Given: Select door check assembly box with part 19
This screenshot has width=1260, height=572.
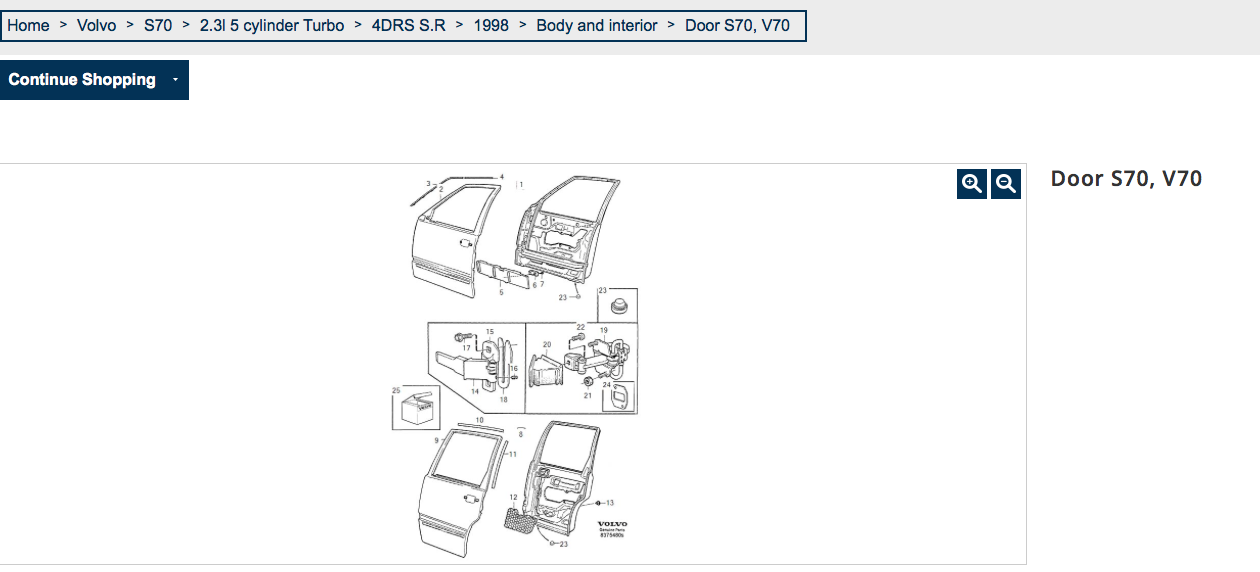Looking at the screenshot, I should point(582,367).
